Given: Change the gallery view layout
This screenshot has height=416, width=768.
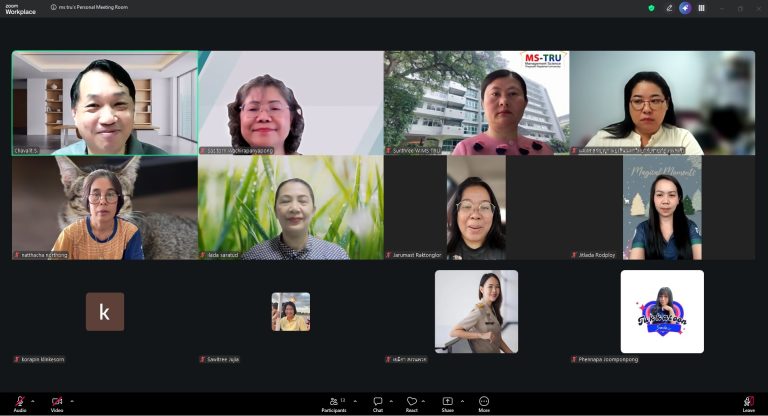Looking at the screenshot, I should point(701,8).
